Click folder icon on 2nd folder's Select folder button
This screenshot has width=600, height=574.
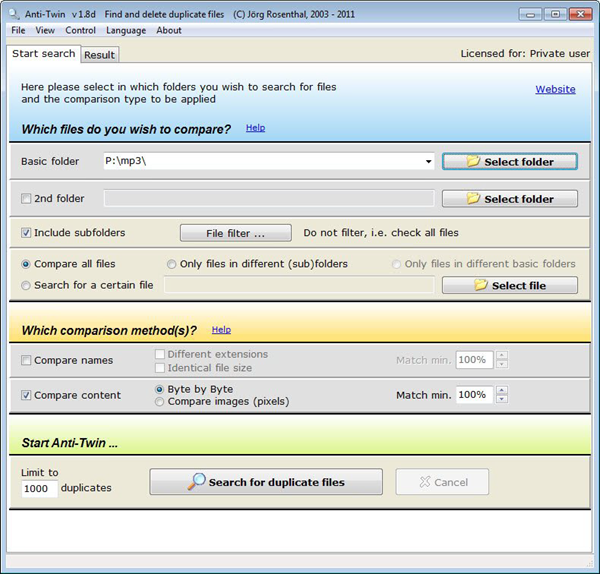(473, 199)
